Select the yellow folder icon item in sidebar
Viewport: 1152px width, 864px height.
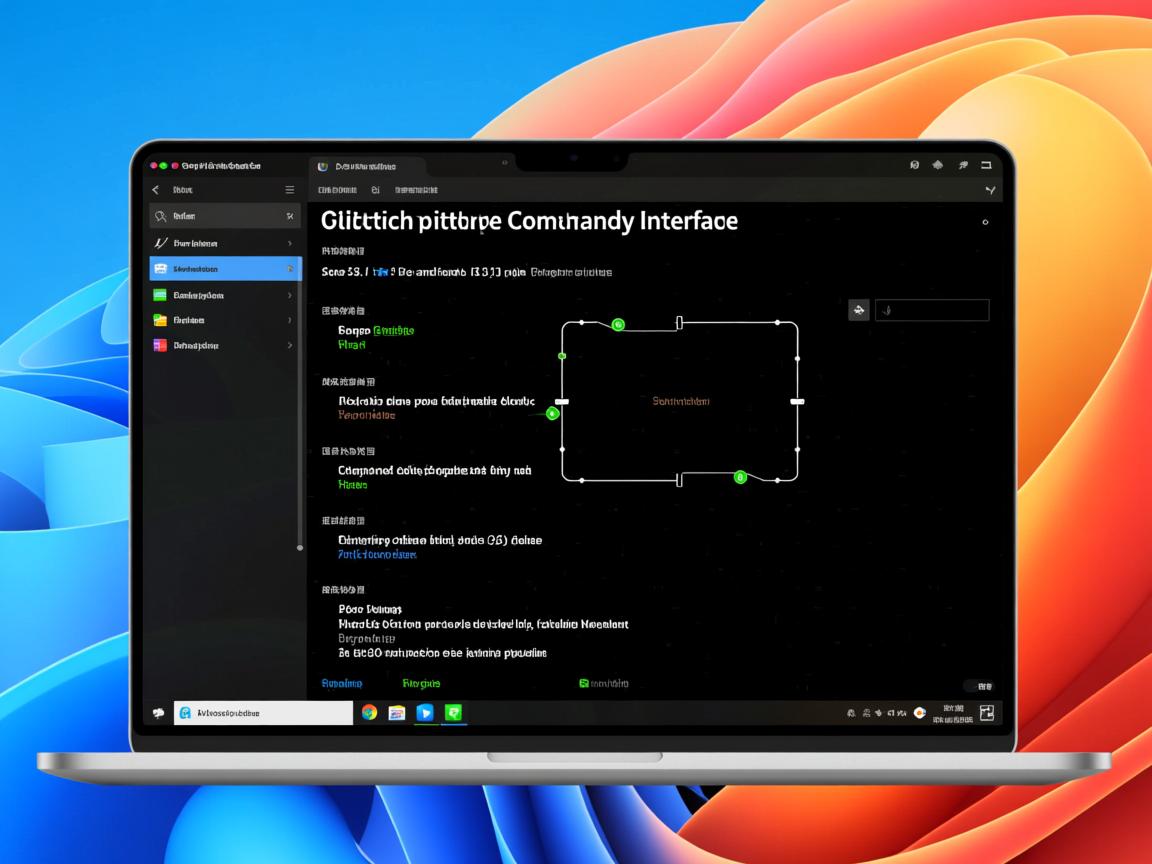coord(160,320)
